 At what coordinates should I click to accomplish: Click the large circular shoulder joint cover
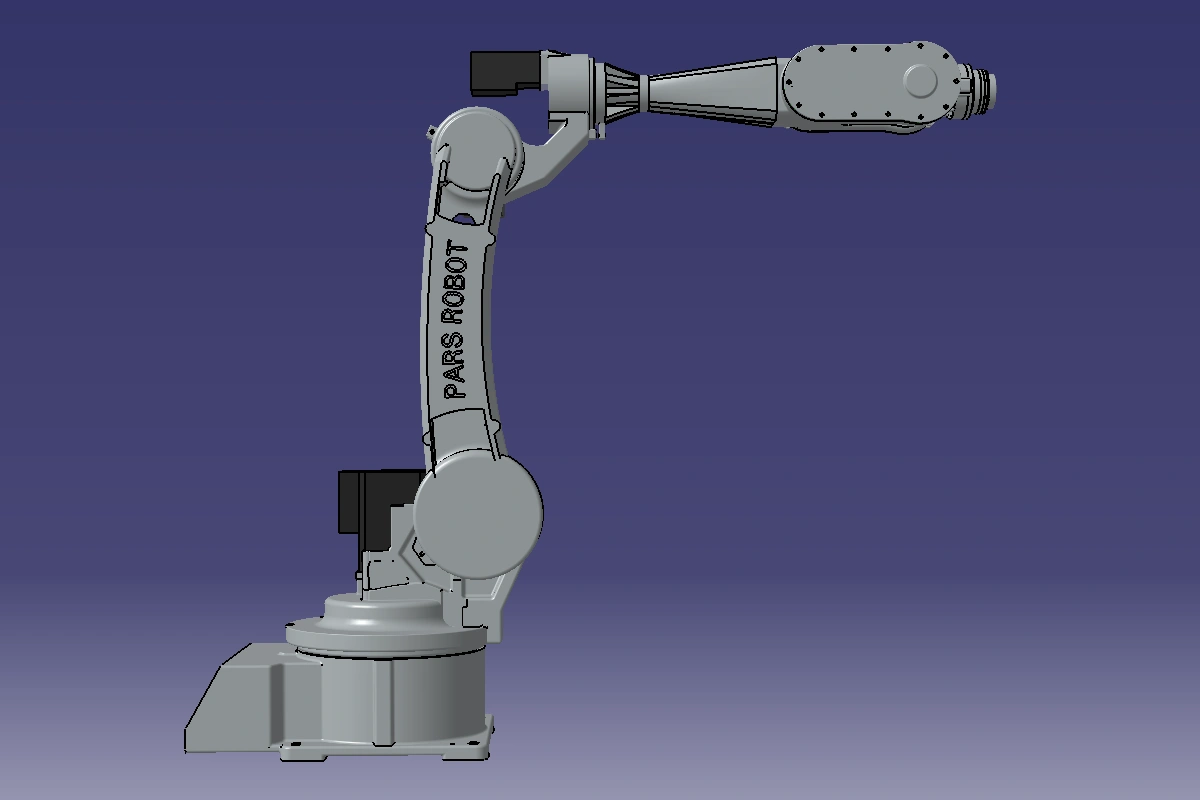click(x=478, y=512)
